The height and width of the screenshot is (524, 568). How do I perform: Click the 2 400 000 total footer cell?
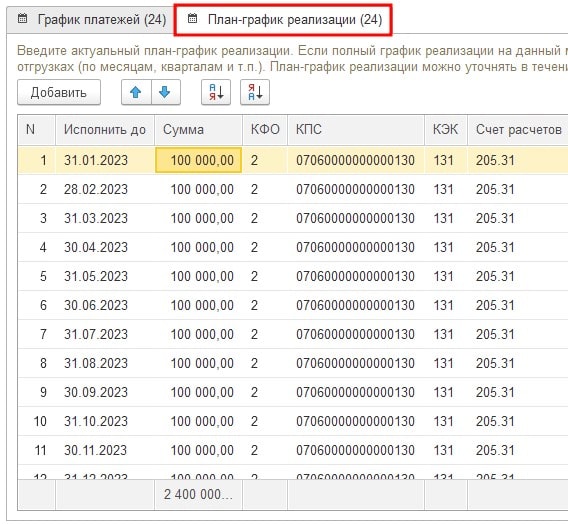[199, 495]
